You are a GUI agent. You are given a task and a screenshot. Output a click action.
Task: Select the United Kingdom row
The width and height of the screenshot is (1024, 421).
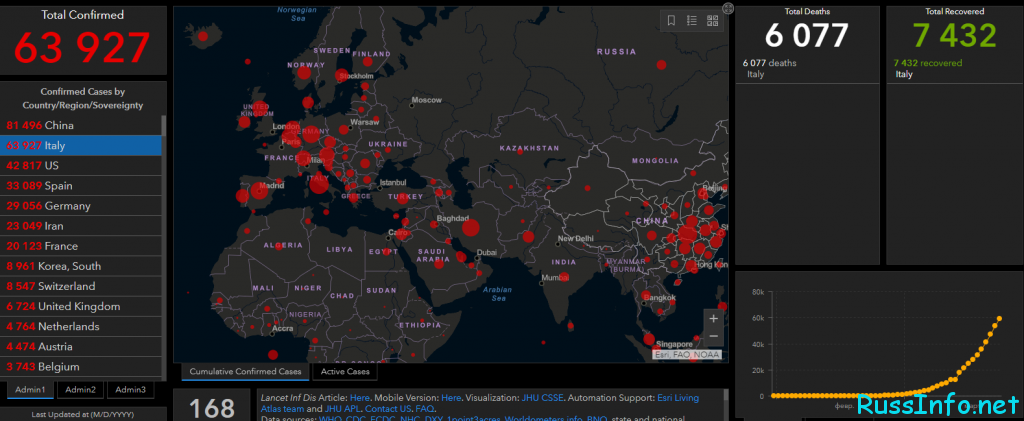[81, 307]
